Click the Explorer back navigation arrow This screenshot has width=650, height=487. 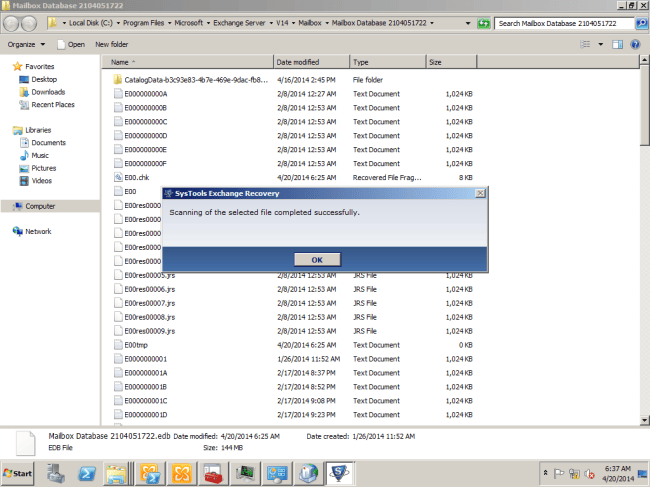pos(12,23)
